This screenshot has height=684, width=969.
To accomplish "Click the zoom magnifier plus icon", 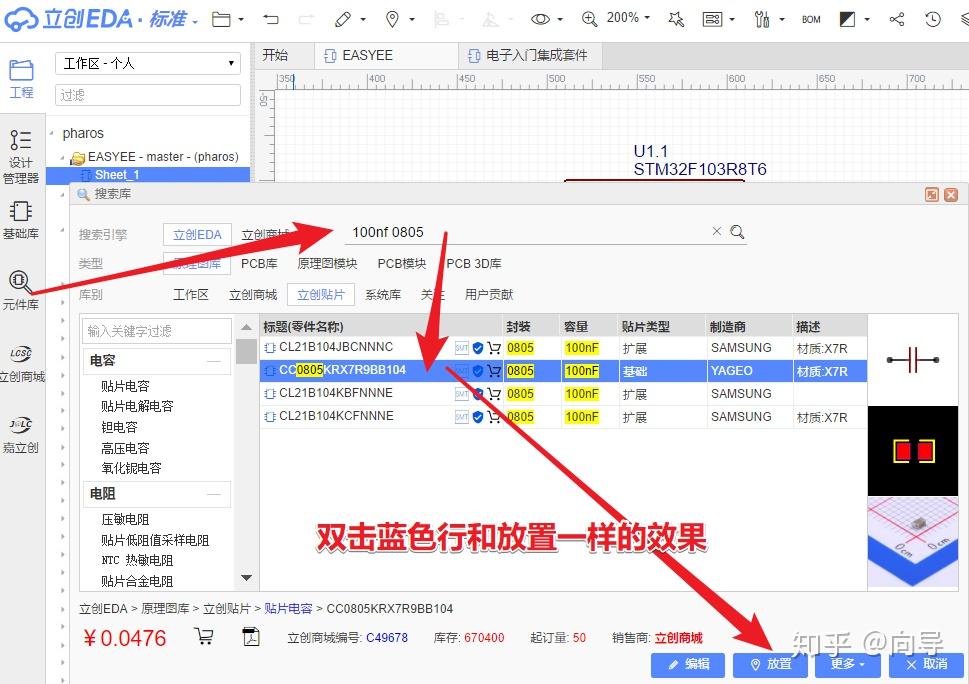I will pyautogui.click(x=590, y=19).
